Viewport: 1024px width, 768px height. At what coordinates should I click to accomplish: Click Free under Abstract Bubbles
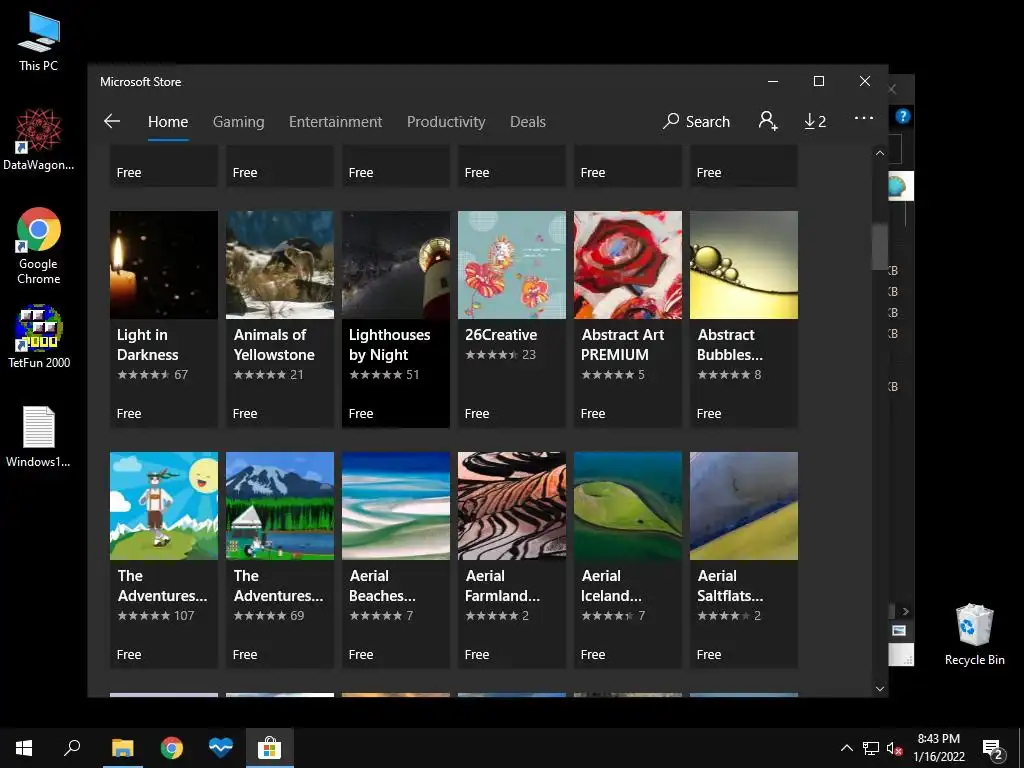[x=709, y=413]
